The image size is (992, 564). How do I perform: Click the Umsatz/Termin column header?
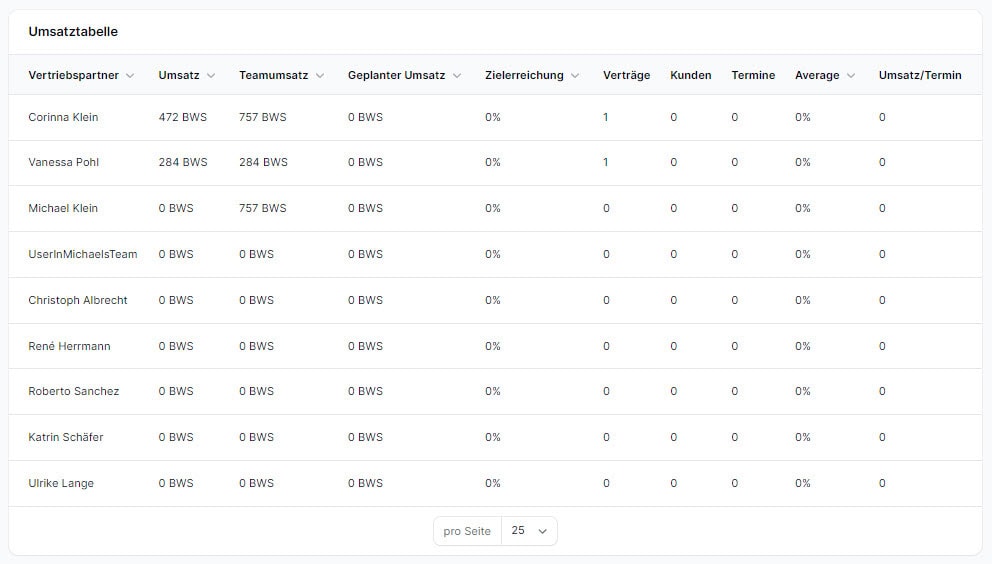pyautogui.click(x=920, y=75)
